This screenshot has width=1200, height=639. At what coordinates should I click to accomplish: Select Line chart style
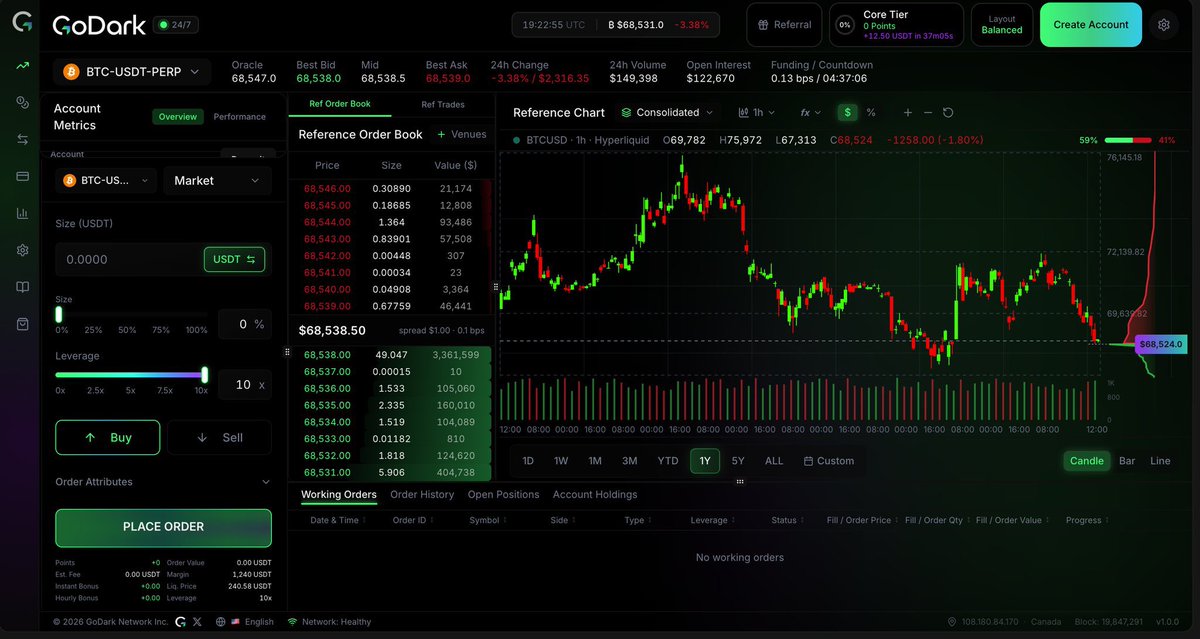[1160, 461]
